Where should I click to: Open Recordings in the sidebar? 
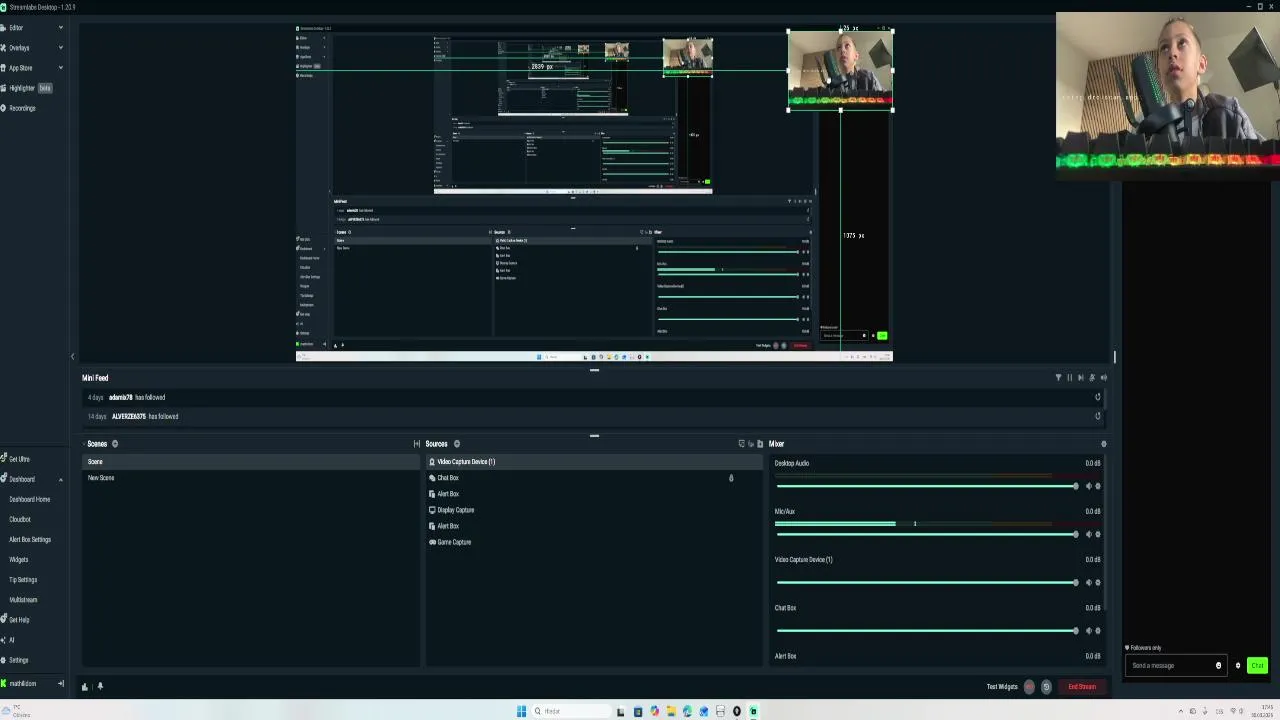22,108
